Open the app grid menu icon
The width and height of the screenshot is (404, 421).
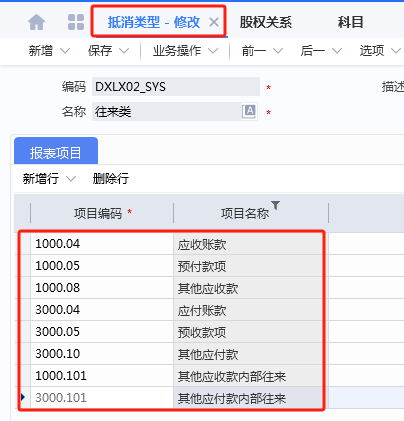[76, 22]
